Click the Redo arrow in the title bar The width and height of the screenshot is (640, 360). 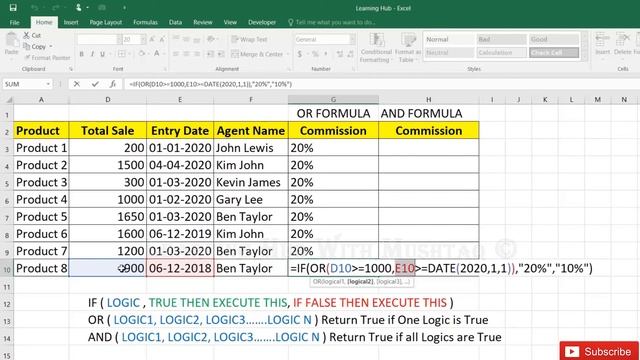(55, 7)
